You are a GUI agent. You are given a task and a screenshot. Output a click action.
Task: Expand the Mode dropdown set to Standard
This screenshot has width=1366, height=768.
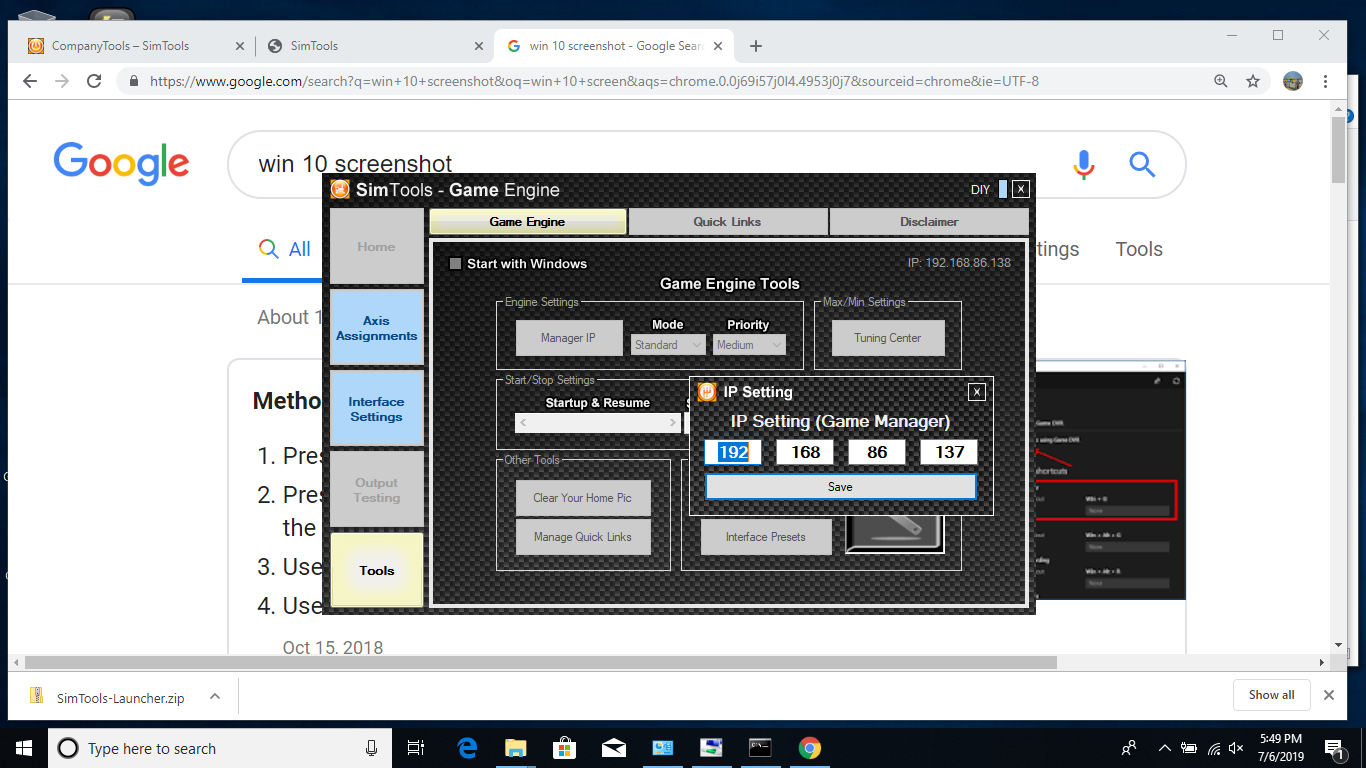point(668,344)
